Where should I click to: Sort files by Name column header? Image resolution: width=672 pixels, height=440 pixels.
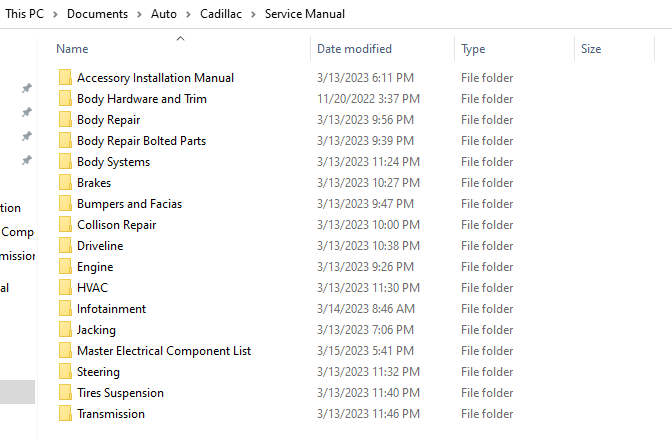pyautogui.click(x=72, y=49)
